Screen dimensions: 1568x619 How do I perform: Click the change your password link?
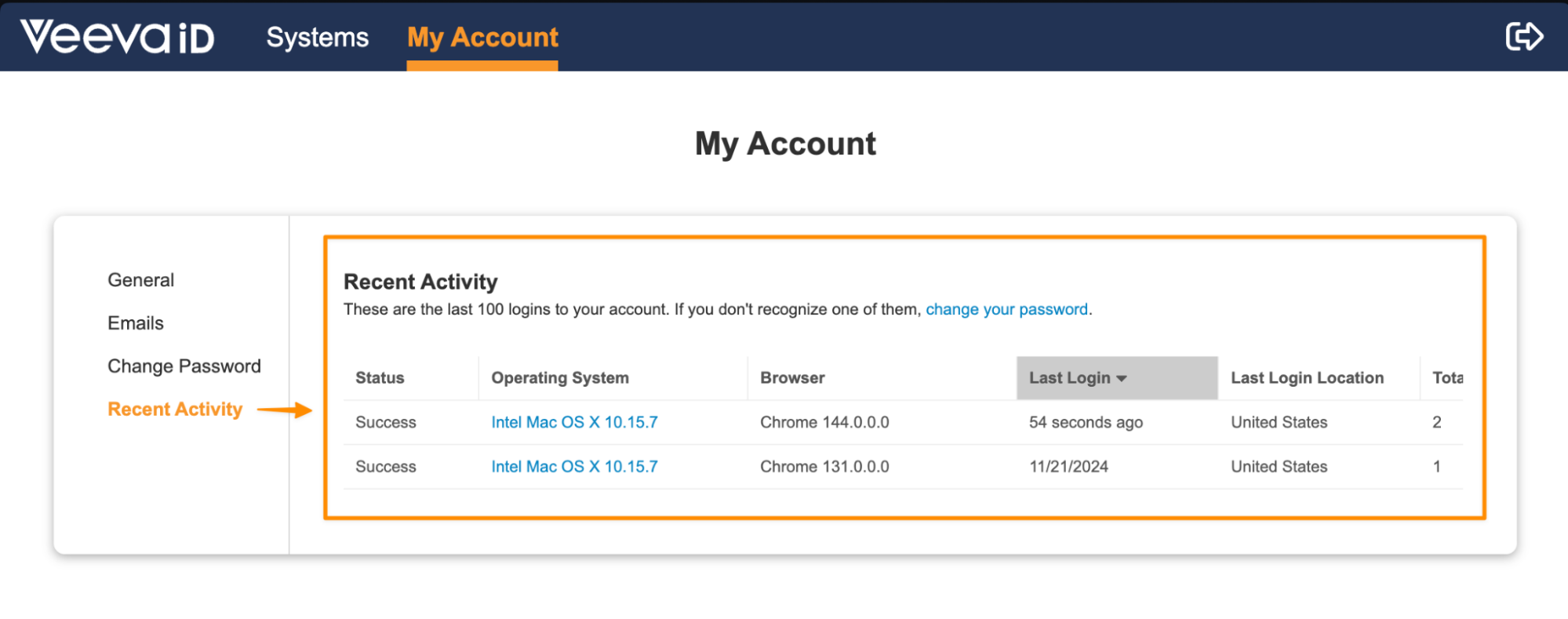pos(1006,309)
